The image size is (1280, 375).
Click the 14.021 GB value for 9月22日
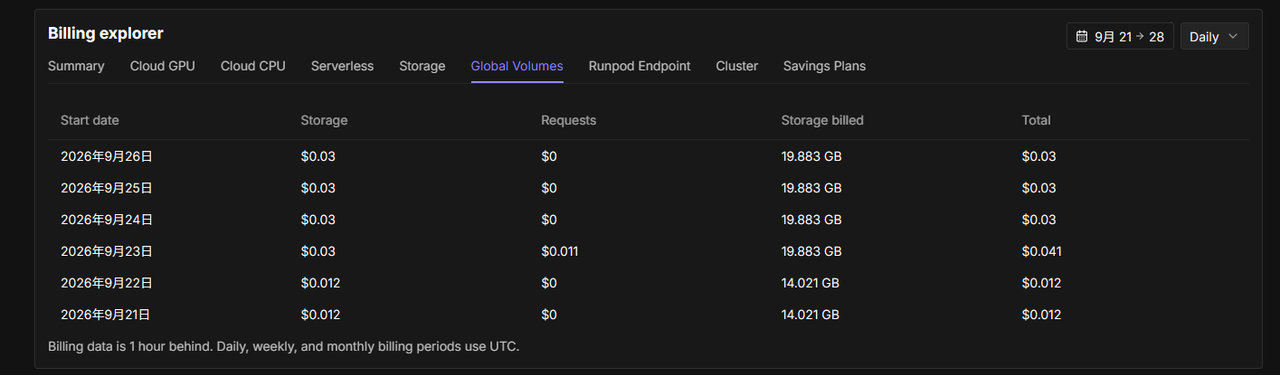[810, 283]
